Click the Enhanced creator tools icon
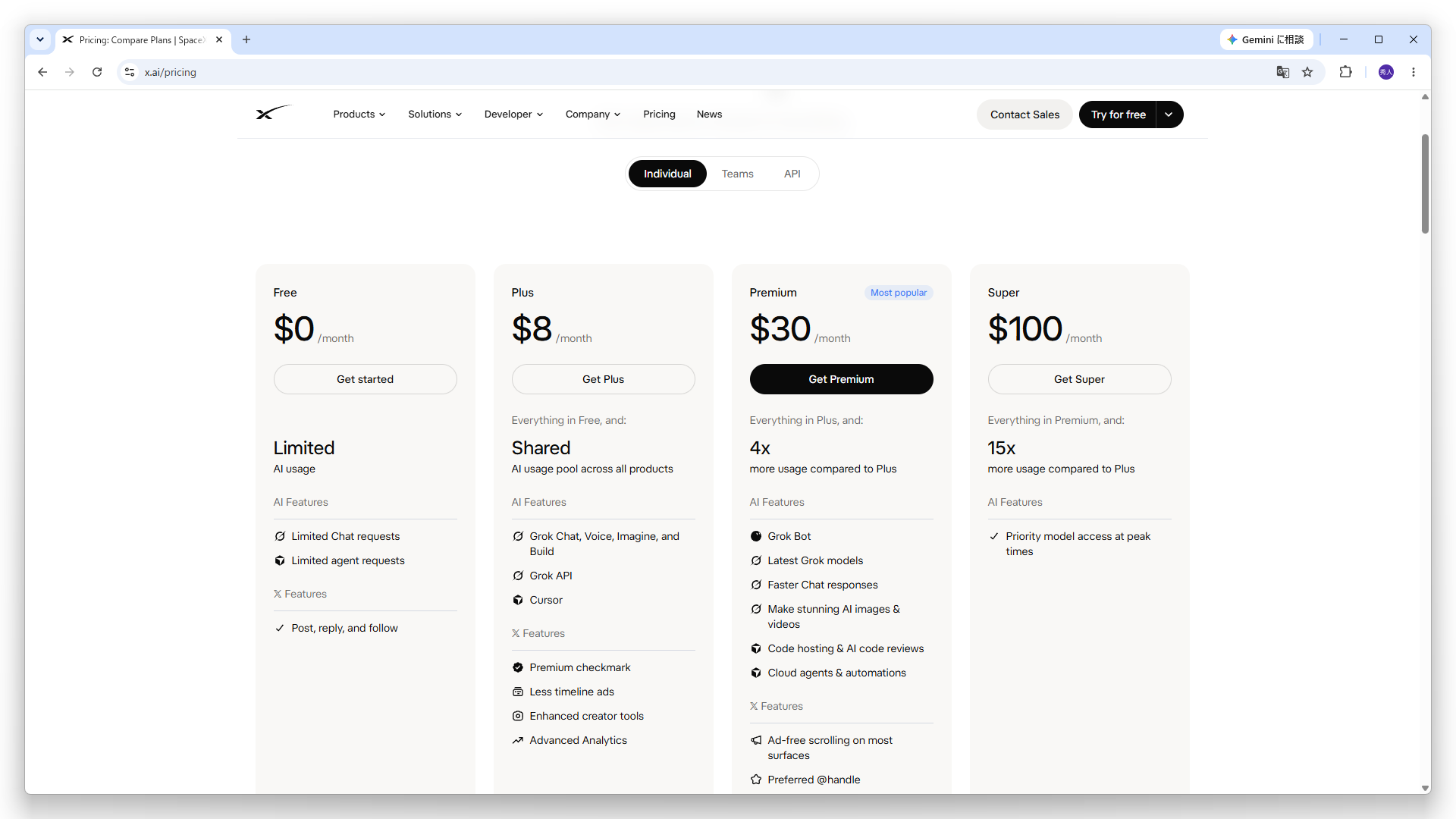1456x819 pixels. point(518,716)
